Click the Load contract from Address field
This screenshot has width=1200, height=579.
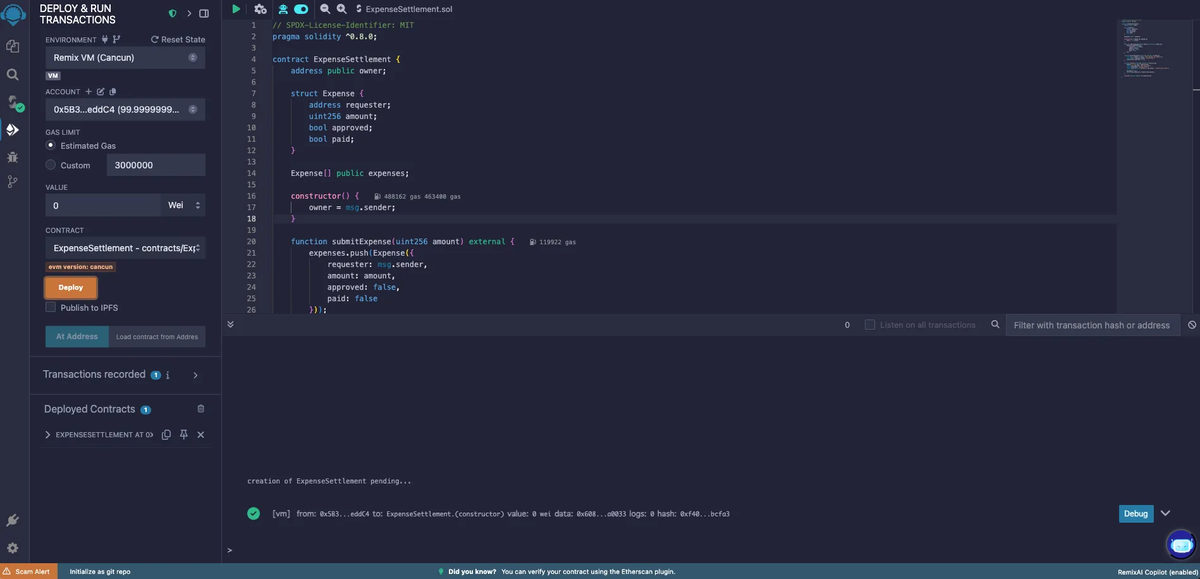pos(156,336)
